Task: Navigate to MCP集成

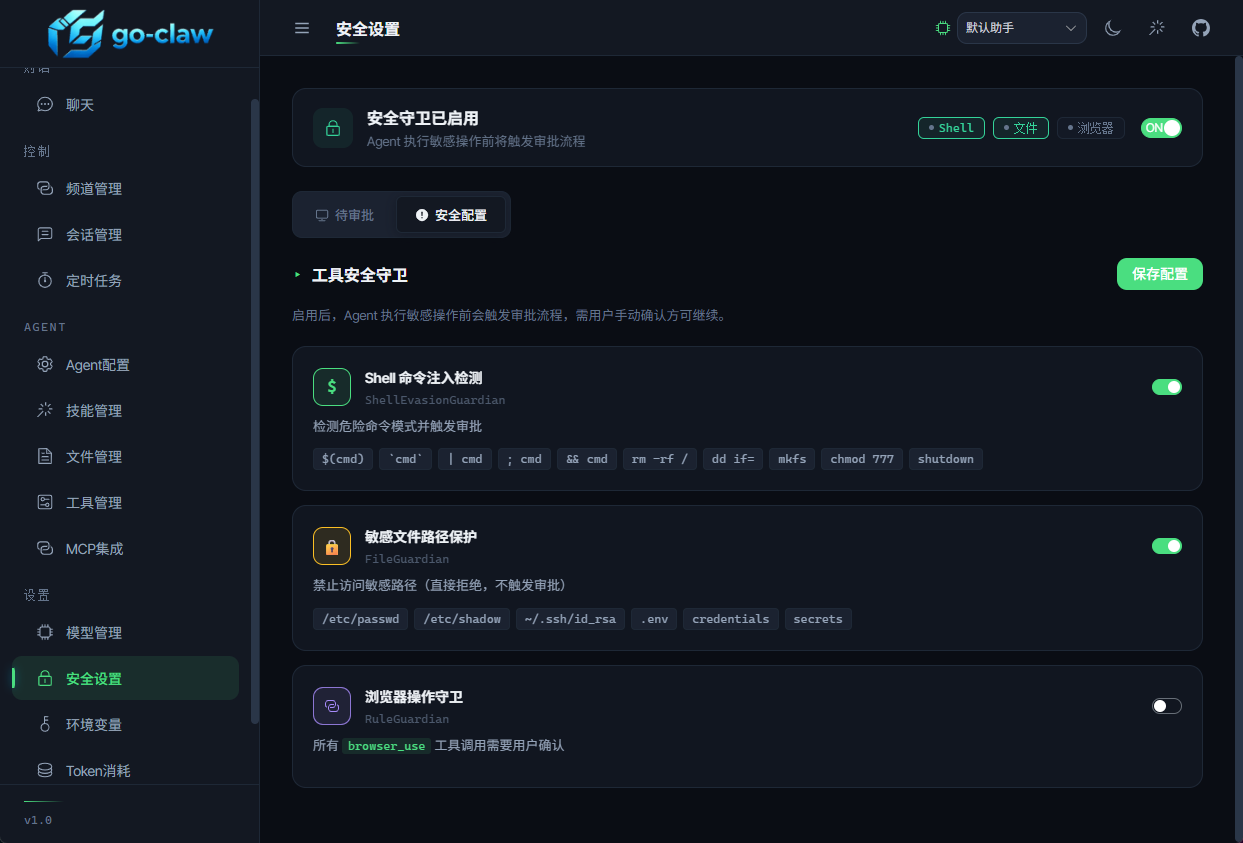Action: (x=126, y=548)
